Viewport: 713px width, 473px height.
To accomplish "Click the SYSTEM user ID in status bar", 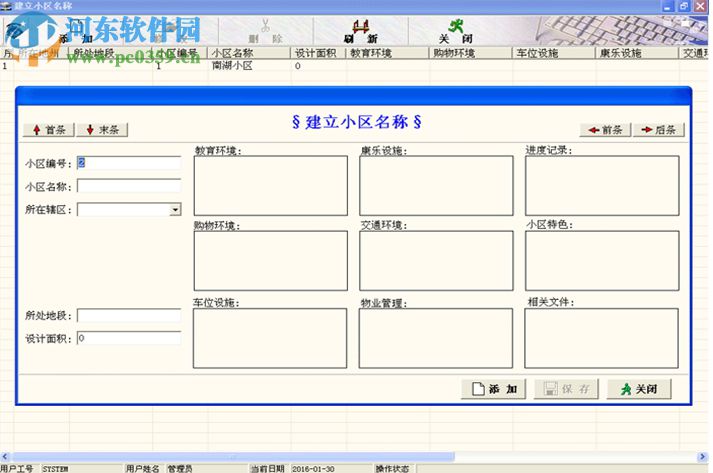I will pos(55,469).
